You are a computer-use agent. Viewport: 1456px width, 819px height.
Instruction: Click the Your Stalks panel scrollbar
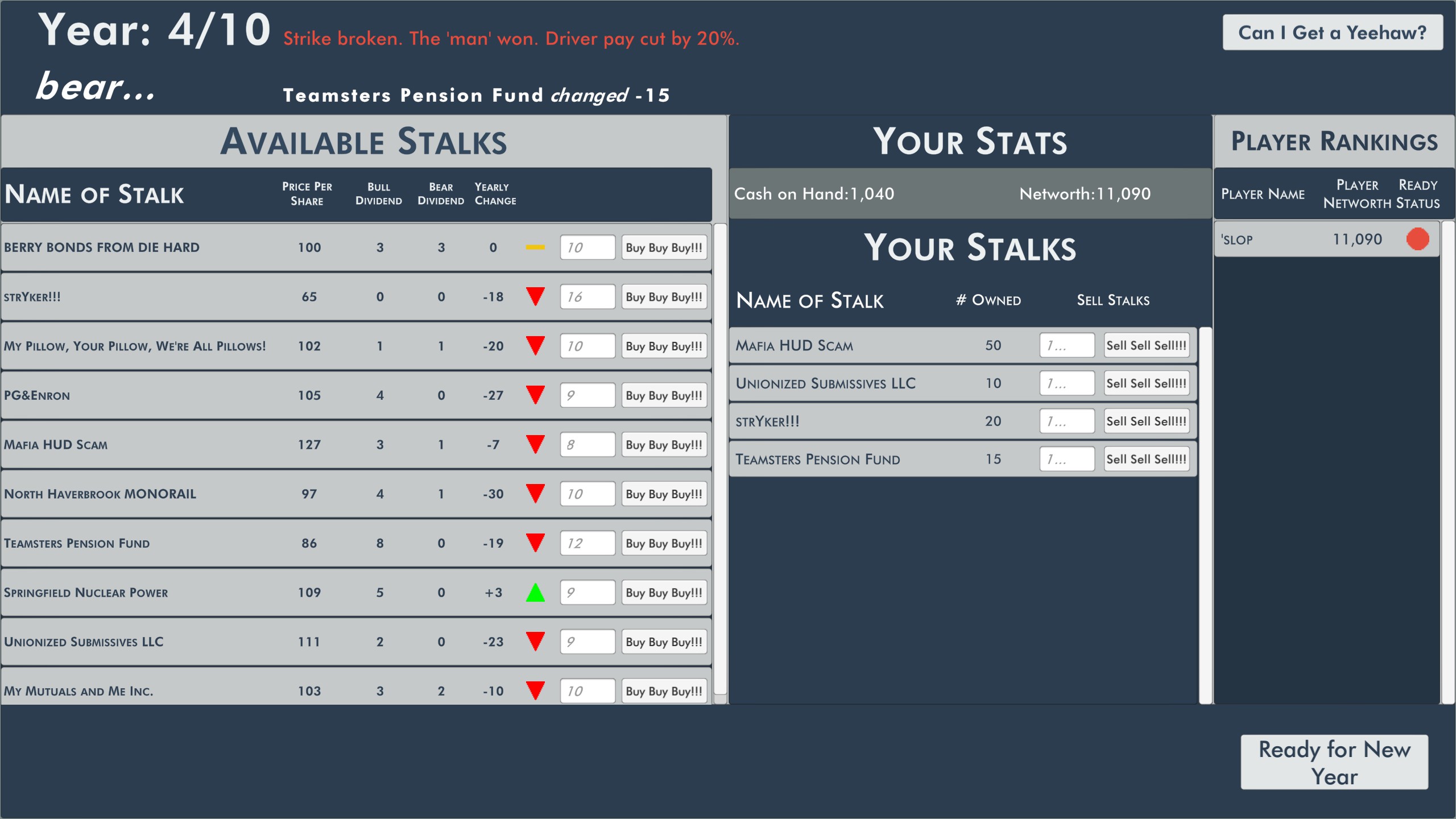(1205, 512)
